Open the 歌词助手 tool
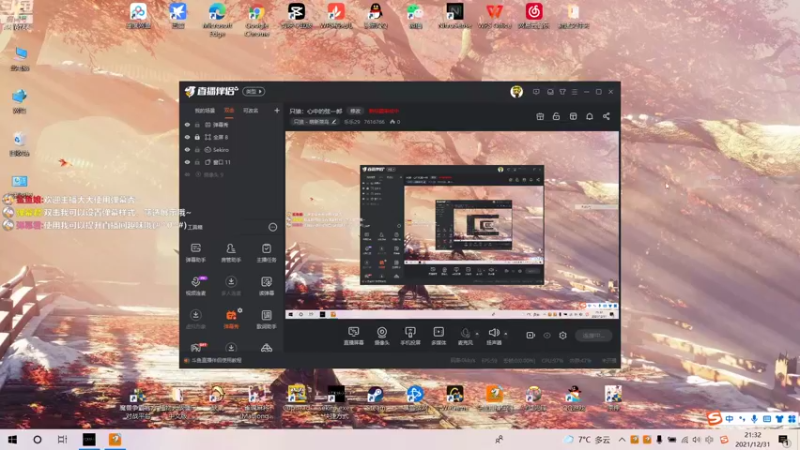 [x=266, y=319]
